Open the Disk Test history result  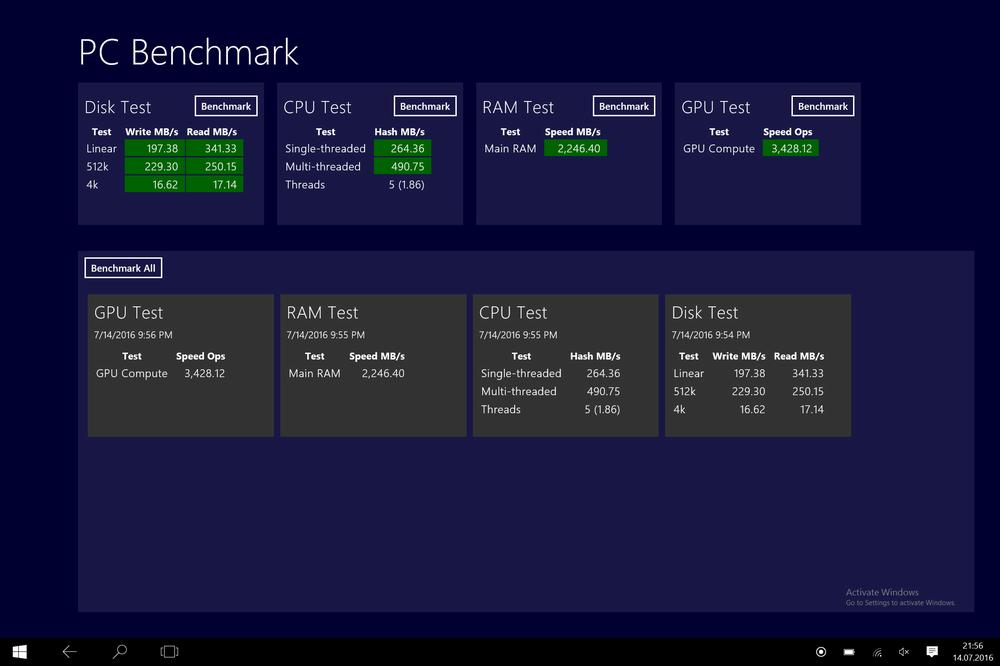coord(757,365)
